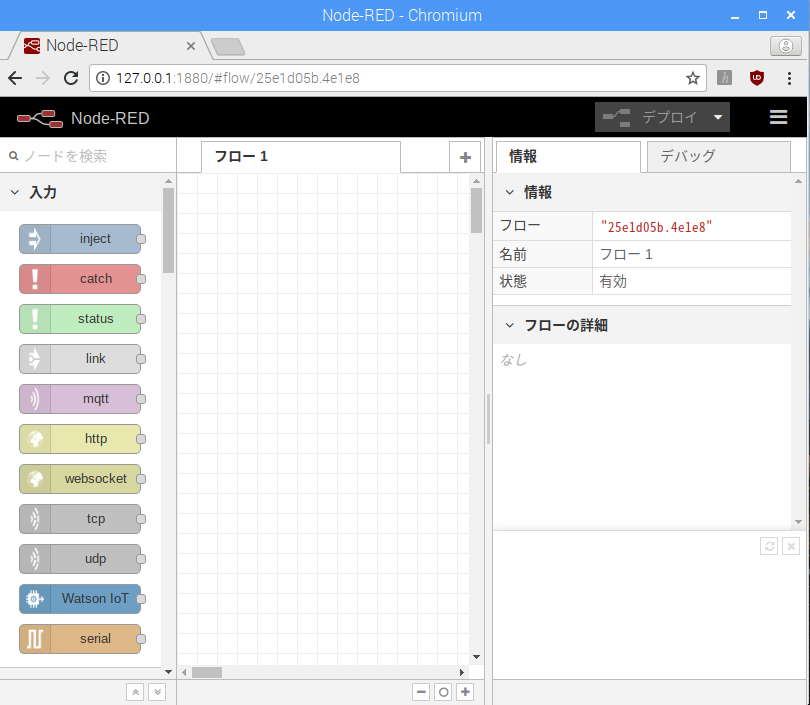The height and width of the screenshot is (705, 810).
Task: Select the websocket input node
Action: [80, 479]
